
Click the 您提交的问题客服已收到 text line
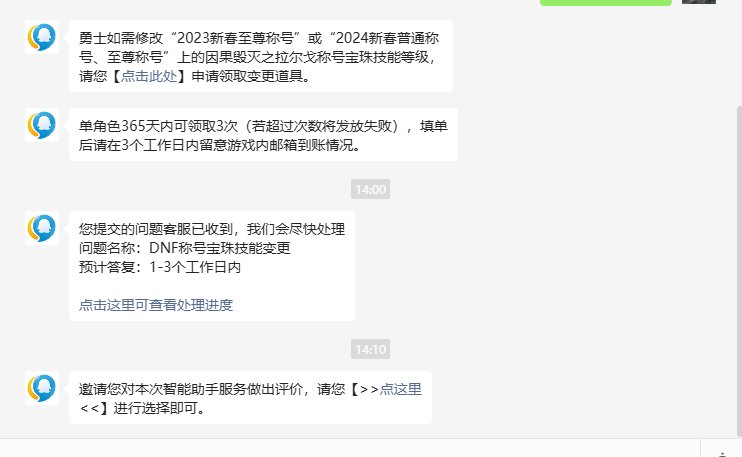(212, 229)
